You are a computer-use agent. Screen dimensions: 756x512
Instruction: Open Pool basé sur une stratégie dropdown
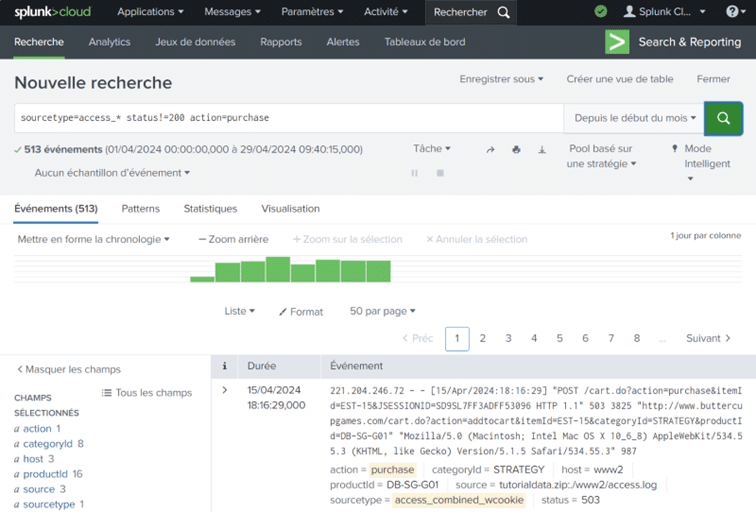[601, 156]
